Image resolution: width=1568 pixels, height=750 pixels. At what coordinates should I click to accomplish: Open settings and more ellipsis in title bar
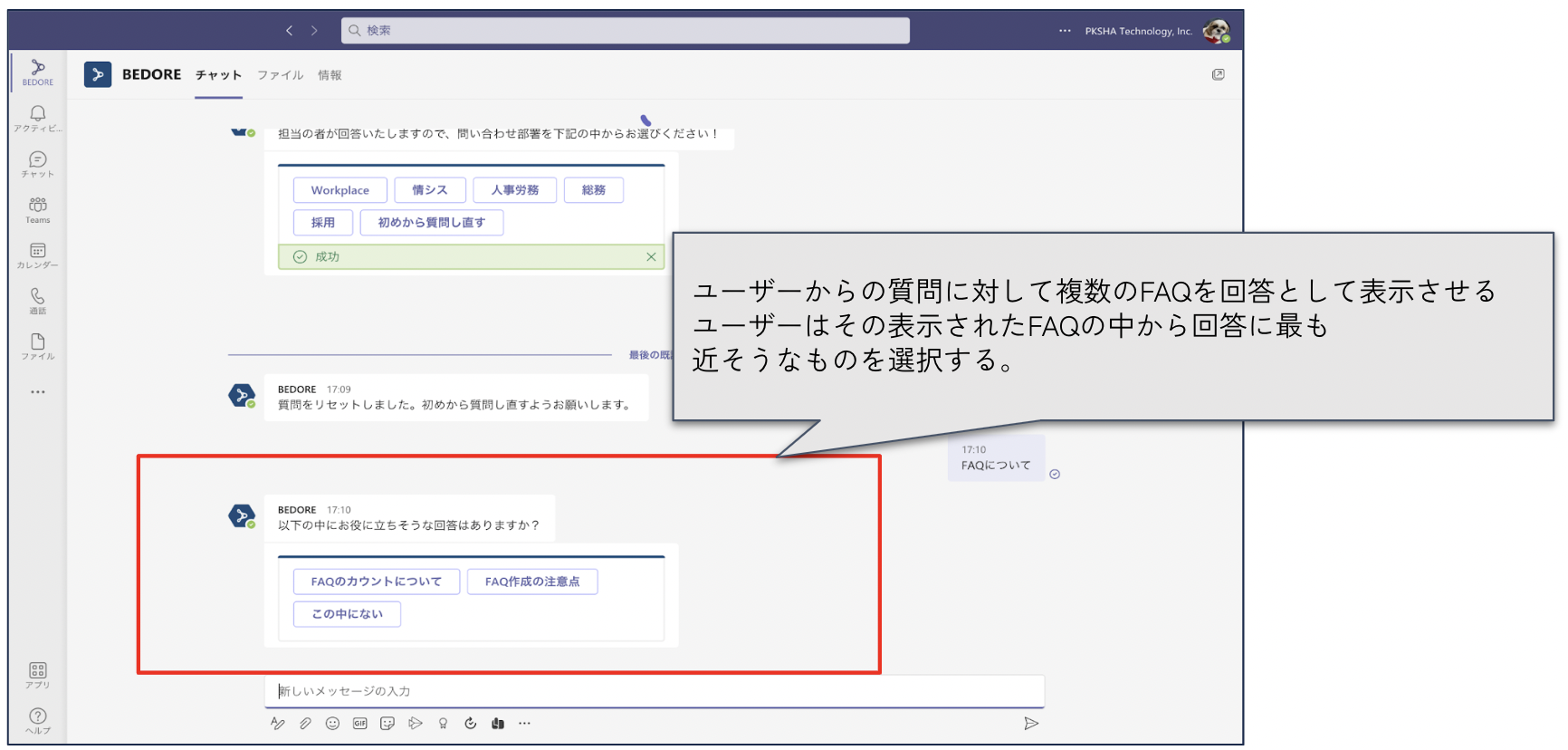coord(1065,31)
